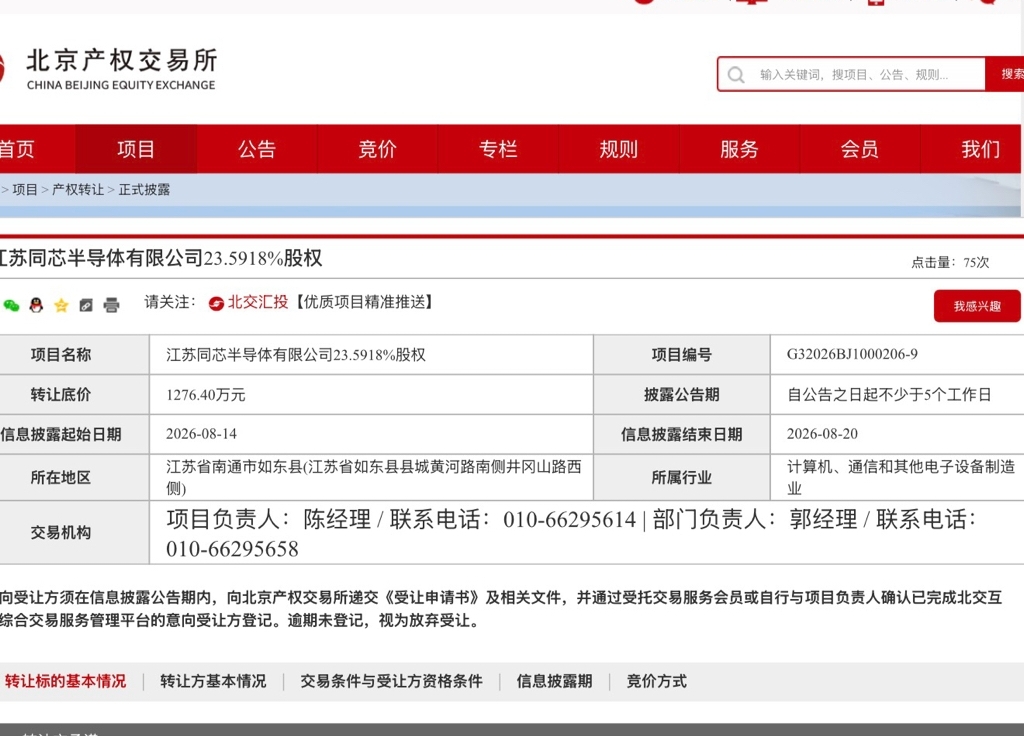Print page using the printer icon

[x=112, y=305]
